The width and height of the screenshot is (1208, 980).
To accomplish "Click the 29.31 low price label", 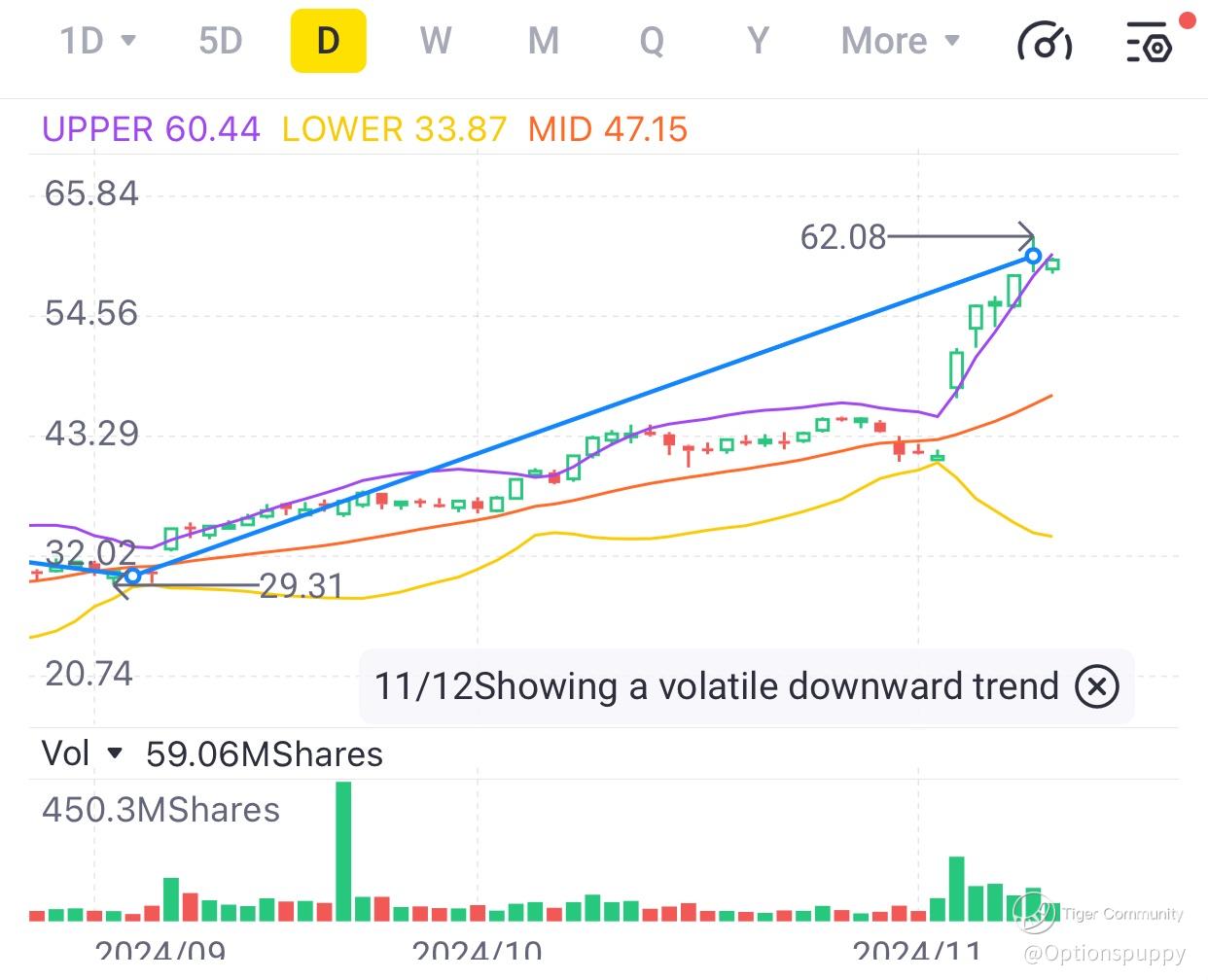I will coord(302,585).
